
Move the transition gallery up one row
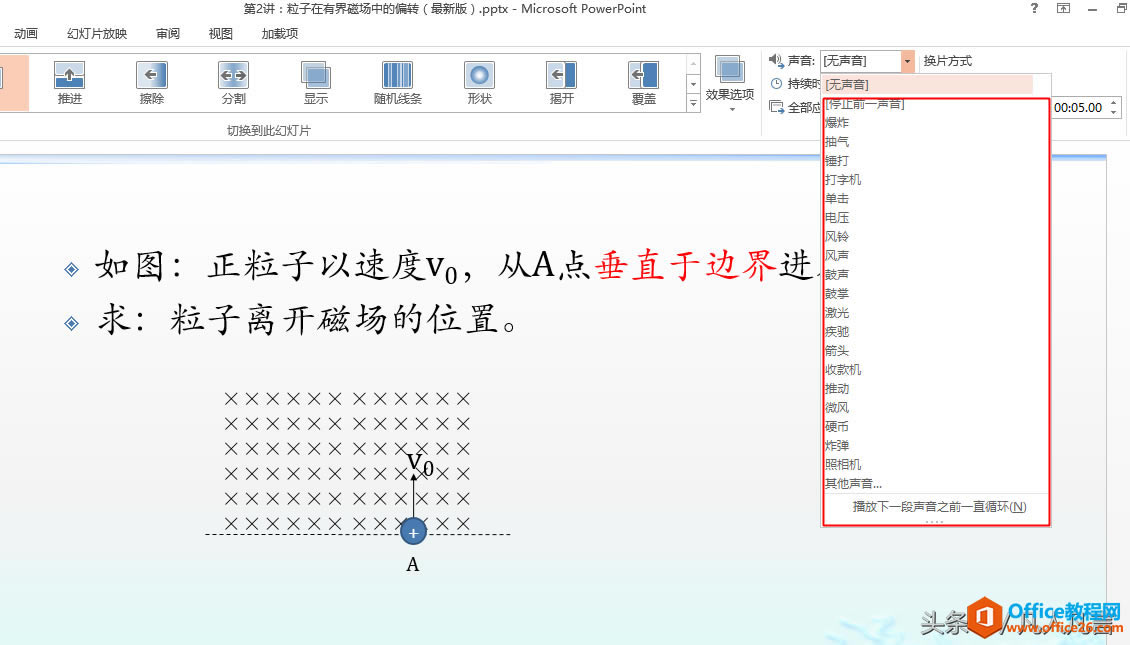coord(693,64)
